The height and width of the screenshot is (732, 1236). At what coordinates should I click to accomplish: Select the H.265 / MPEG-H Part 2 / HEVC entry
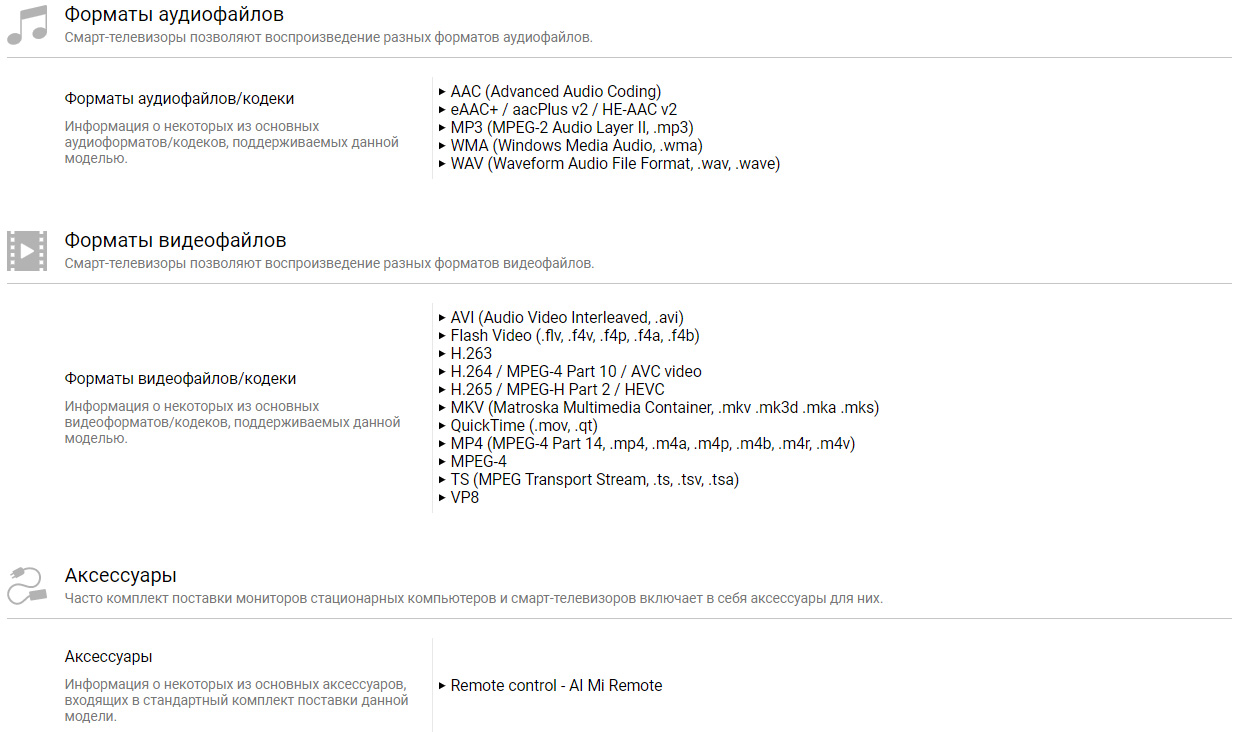click(x=557, y=390)
